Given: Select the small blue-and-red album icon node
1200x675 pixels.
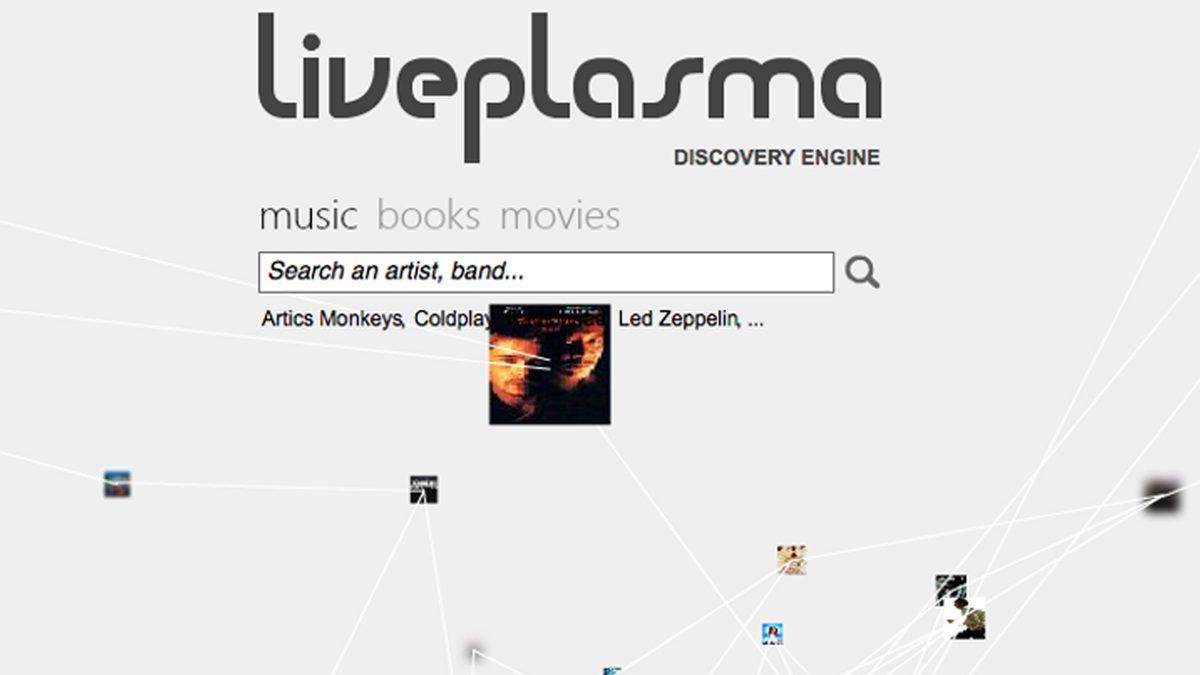Looking at the screenshot, I should tap(772, 633).
